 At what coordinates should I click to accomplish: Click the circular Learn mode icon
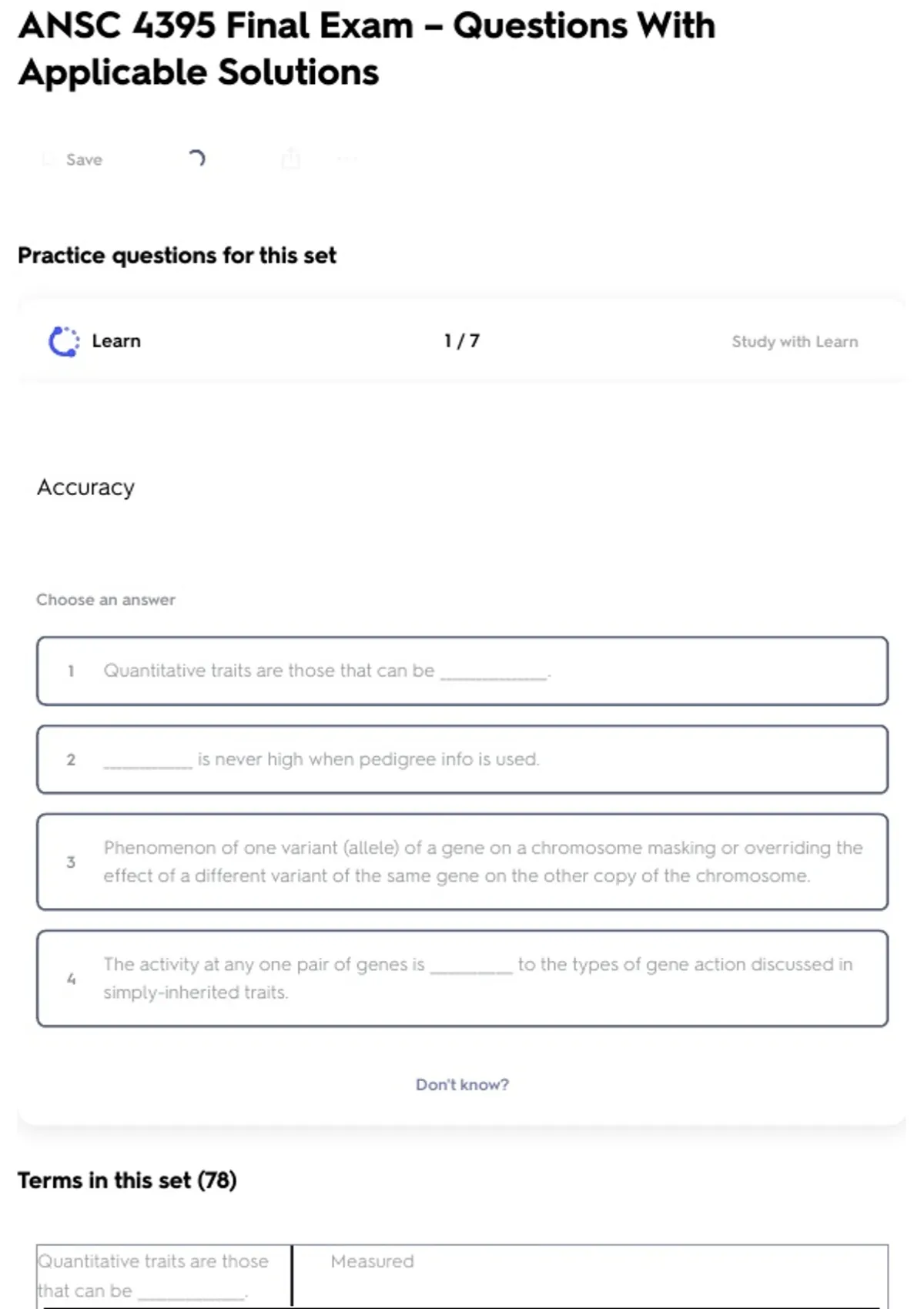pos(64,341)
